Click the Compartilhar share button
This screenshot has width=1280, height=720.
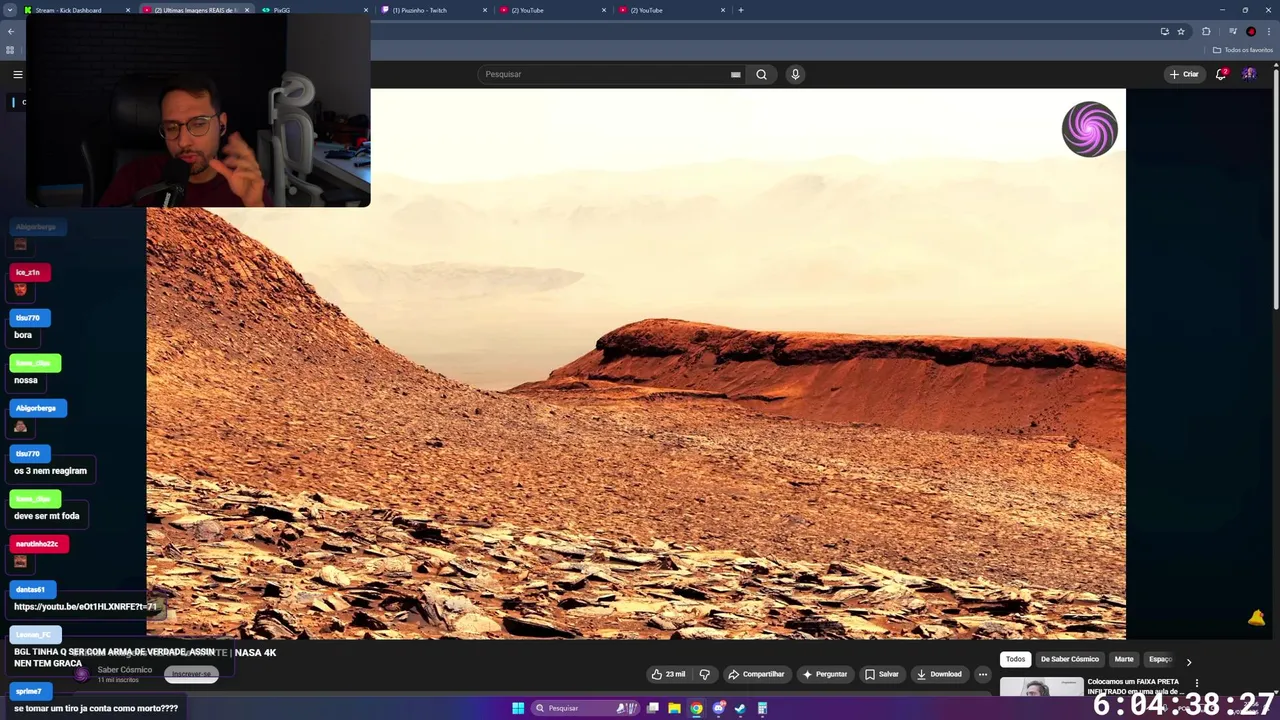click(x=756, y=674)
